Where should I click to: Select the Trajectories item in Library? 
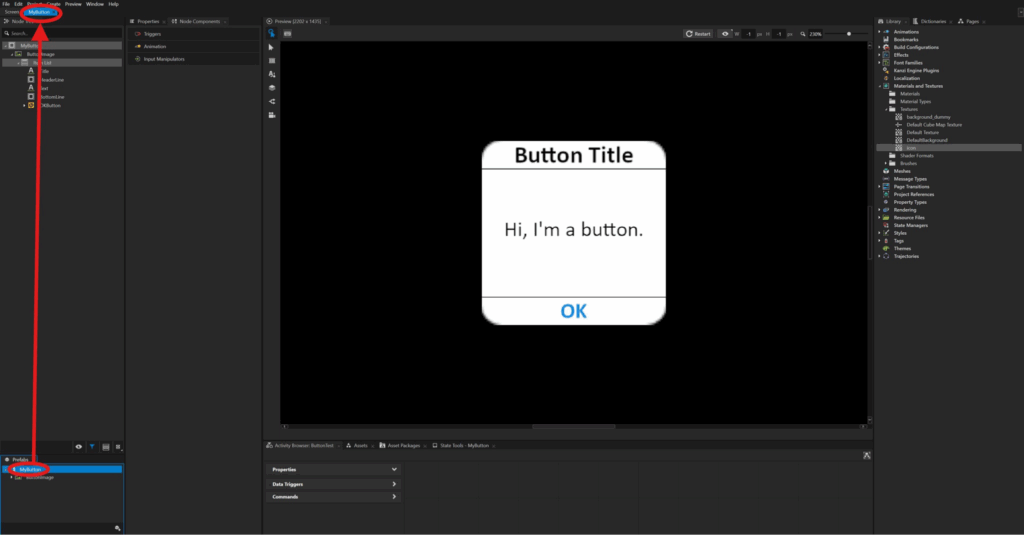click(906, 256)
